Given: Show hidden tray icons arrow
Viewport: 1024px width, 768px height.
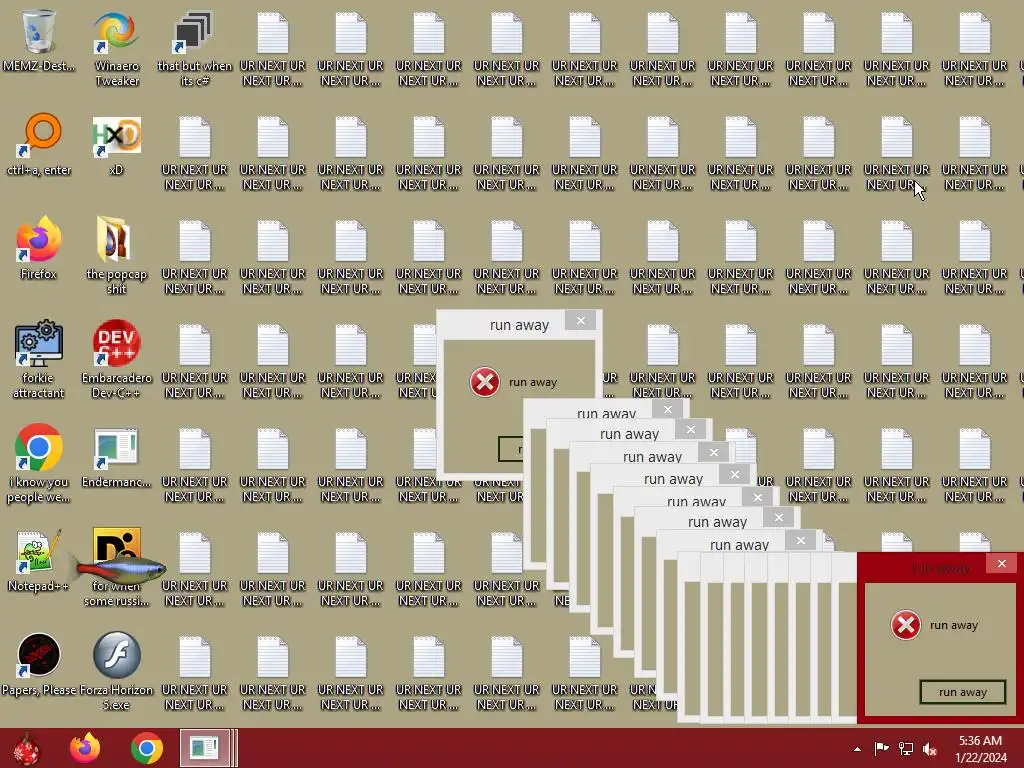Looking at the screenshot, I should (857, 749).
